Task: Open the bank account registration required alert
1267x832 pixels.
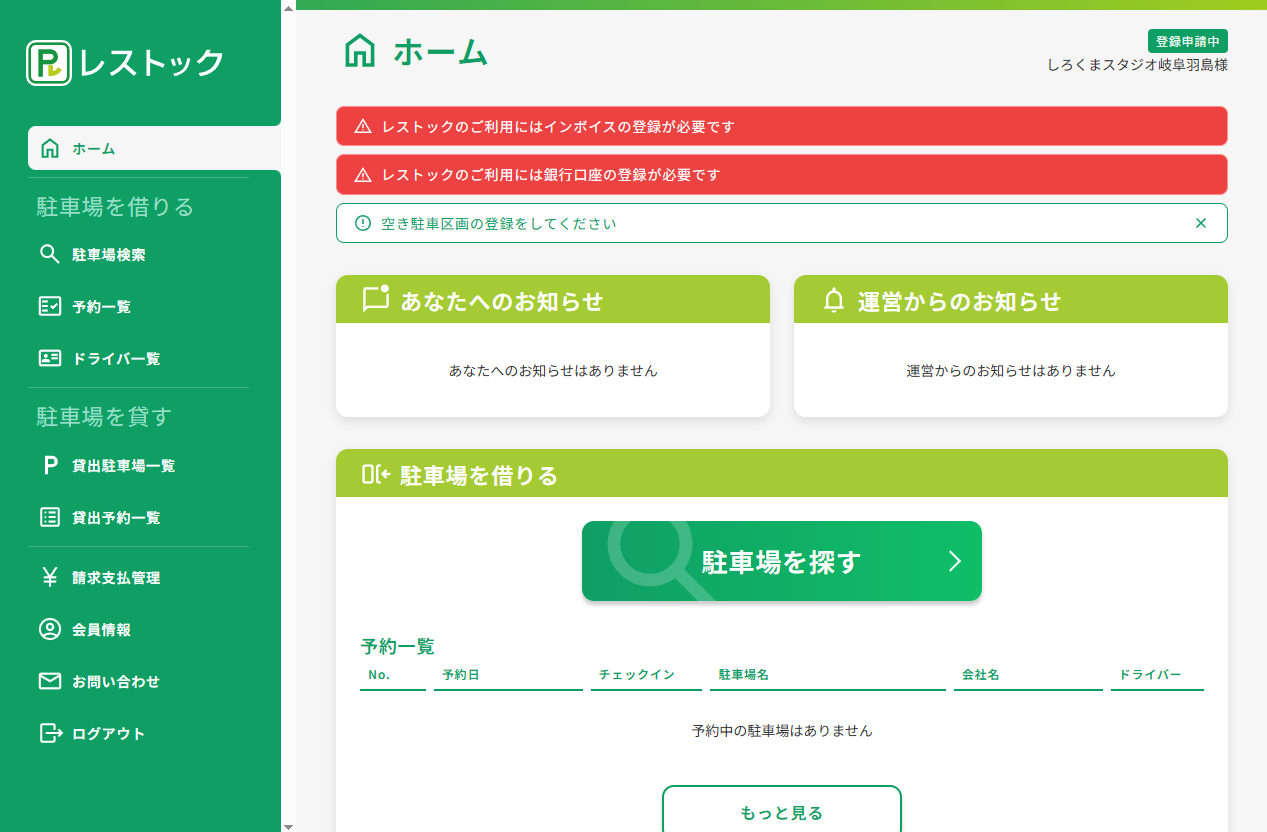Action: pos(781,175)
